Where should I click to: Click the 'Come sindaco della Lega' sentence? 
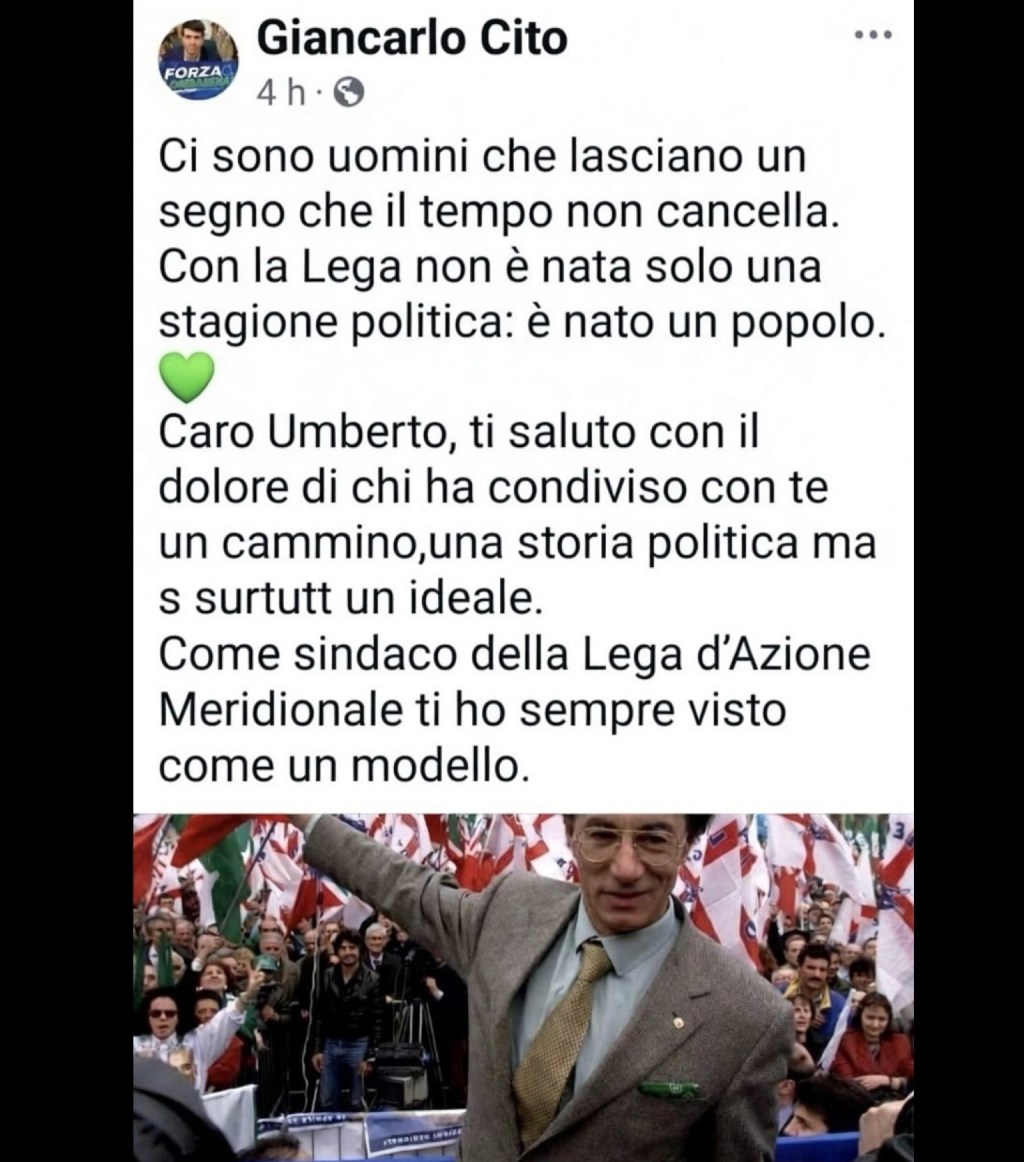[514, 710]
